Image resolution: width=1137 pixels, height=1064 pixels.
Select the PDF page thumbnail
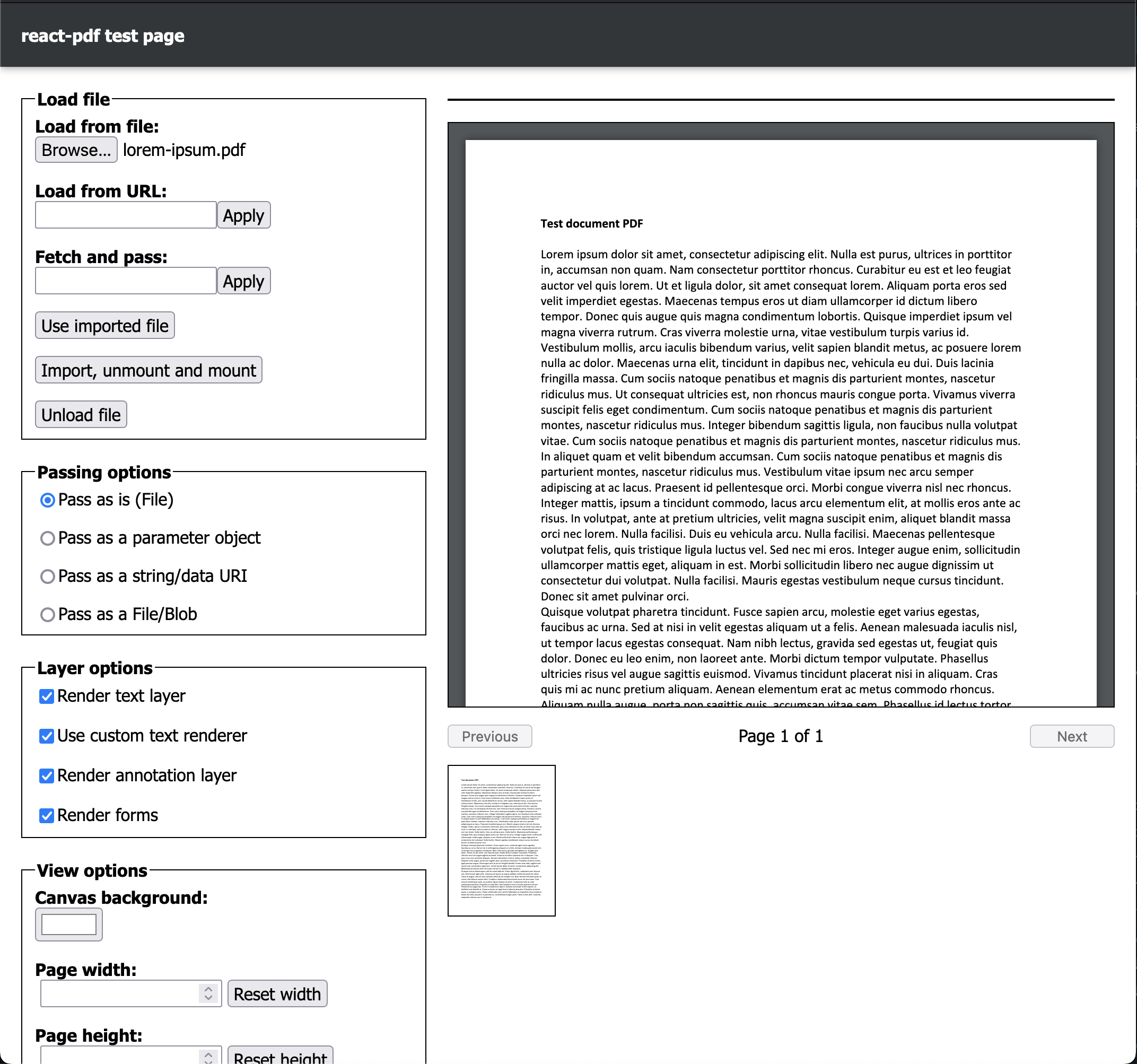tap(502, 840)
